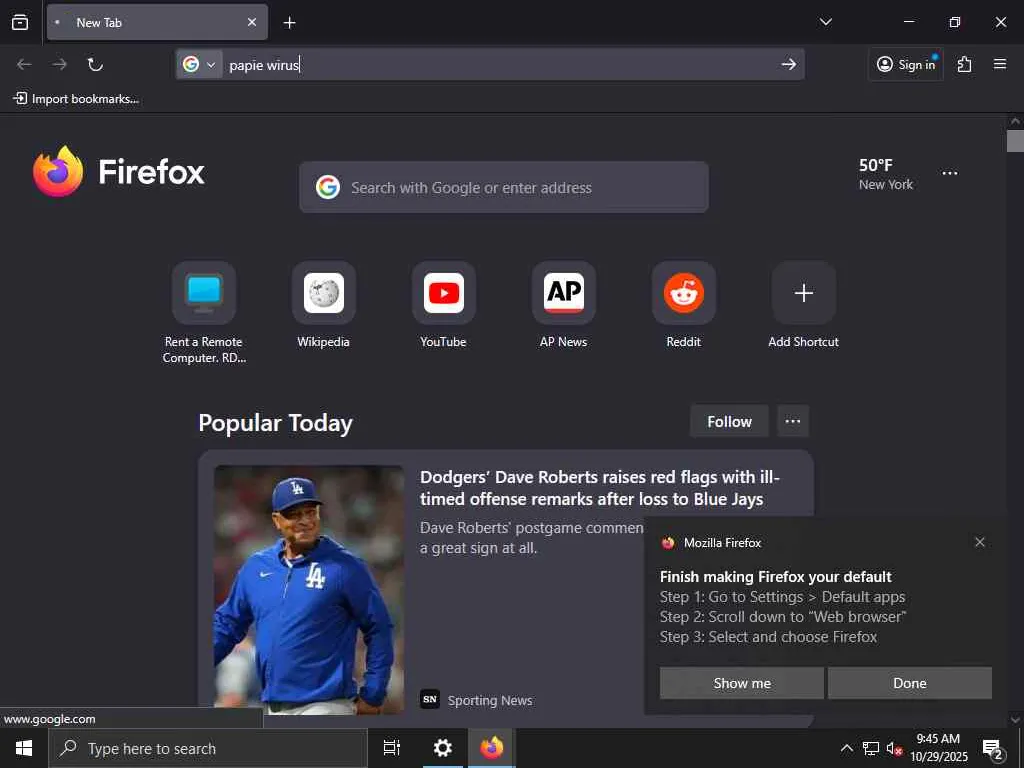Select the New Tab tab

point(157,22)
